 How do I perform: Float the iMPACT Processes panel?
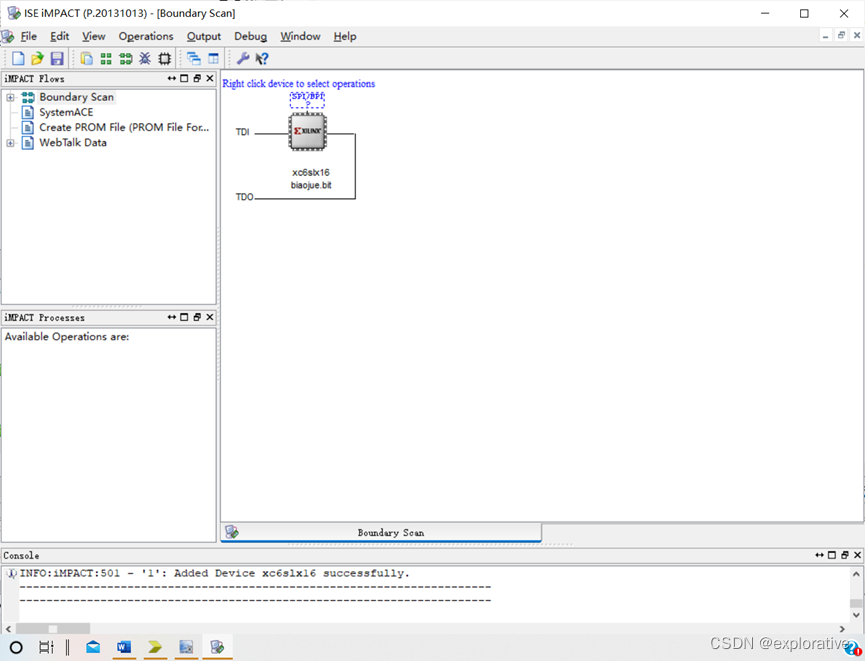[197, 317]
